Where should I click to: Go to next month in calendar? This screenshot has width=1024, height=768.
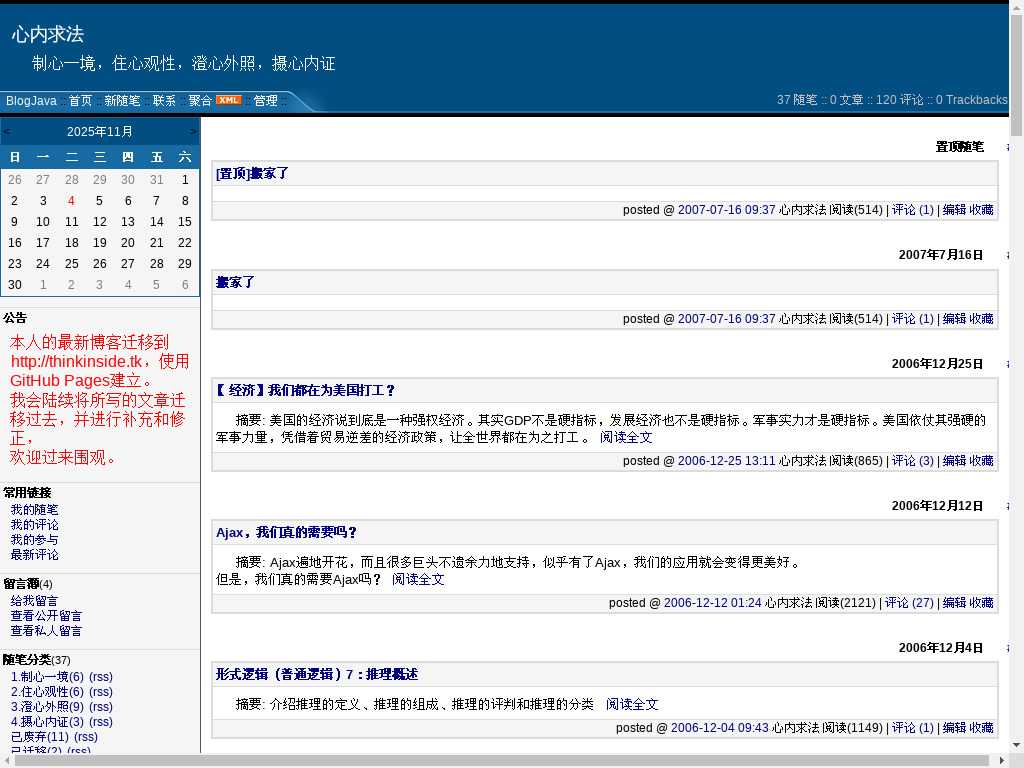pyautogui.click(x=194, y=131)
